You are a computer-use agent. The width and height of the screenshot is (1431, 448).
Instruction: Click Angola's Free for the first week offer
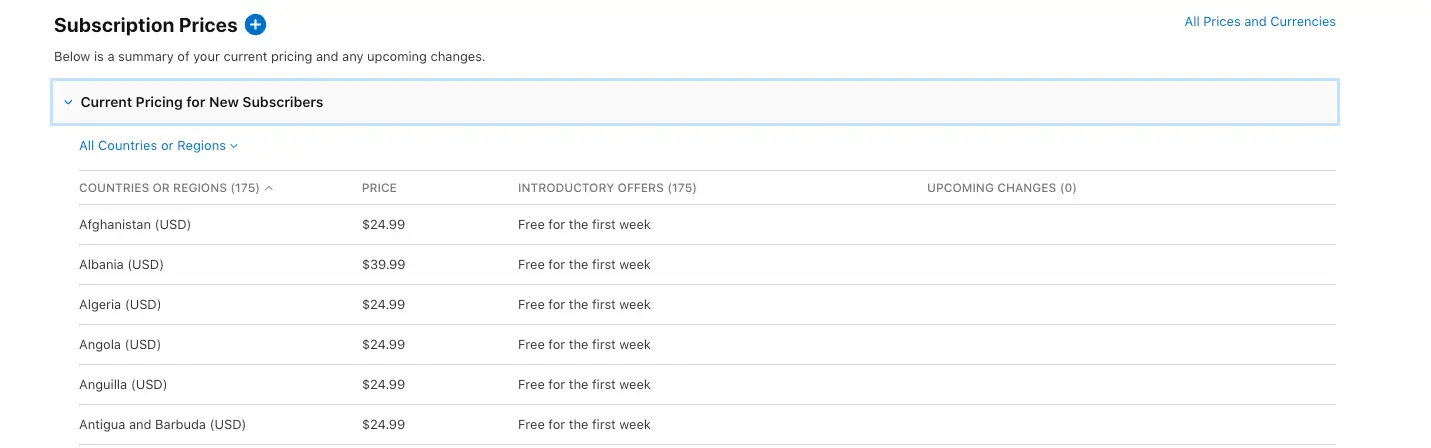coord(584,345)
